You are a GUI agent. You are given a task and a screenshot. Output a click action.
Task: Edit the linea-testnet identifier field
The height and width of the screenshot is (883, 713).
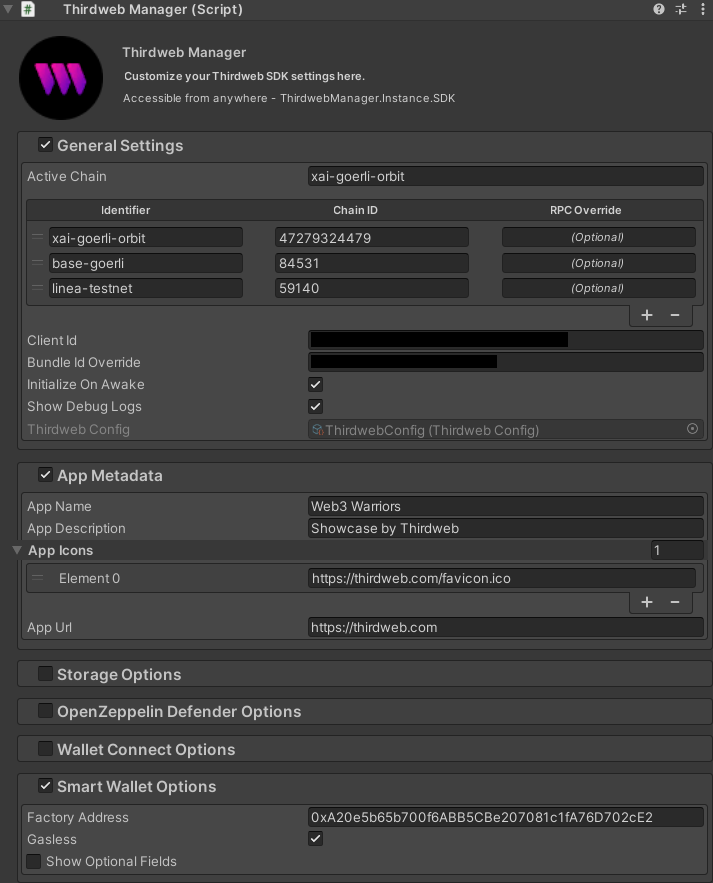point(146,288)
